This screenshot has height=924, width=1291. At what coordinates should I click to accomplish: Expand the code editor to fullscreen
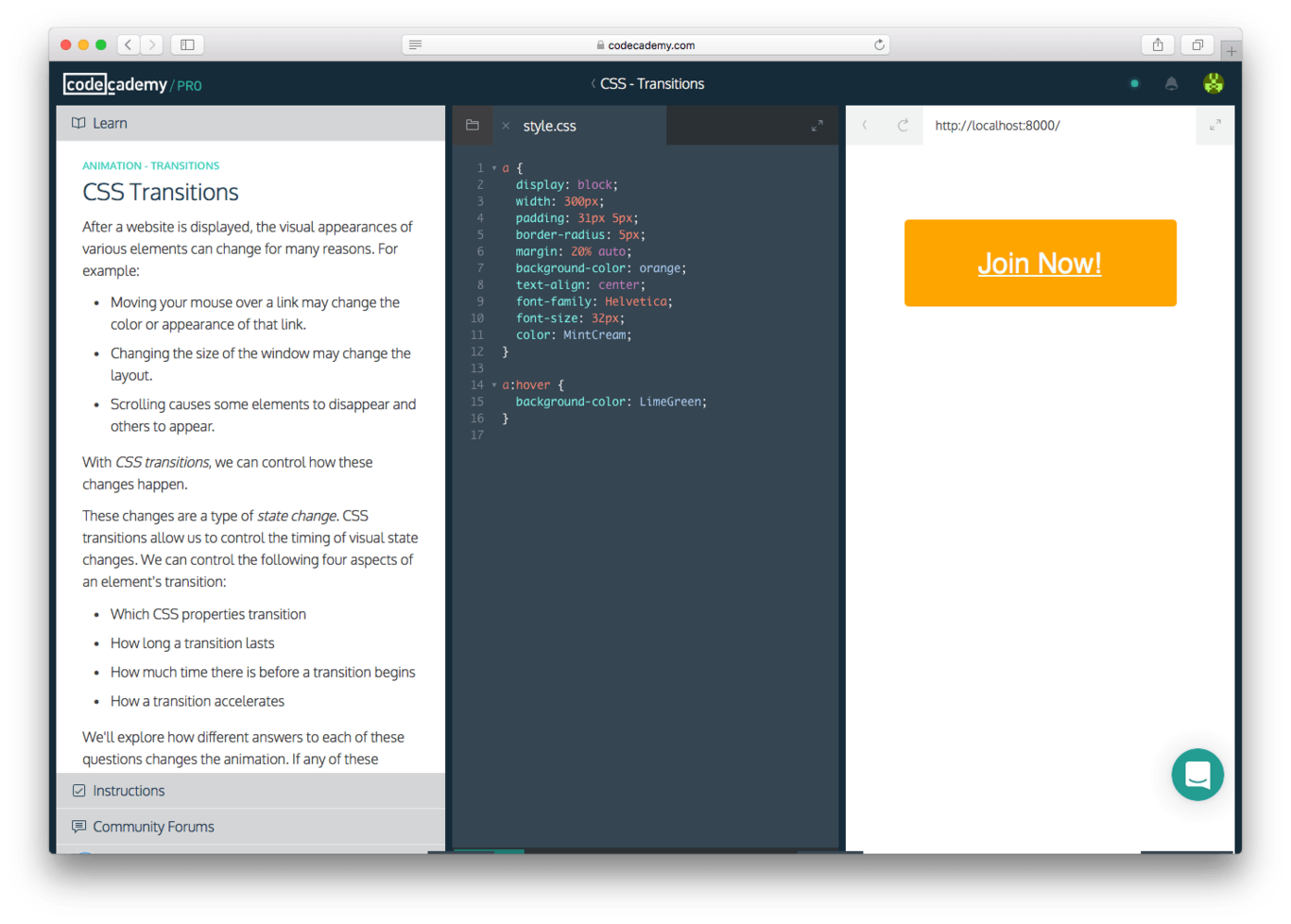818,125
